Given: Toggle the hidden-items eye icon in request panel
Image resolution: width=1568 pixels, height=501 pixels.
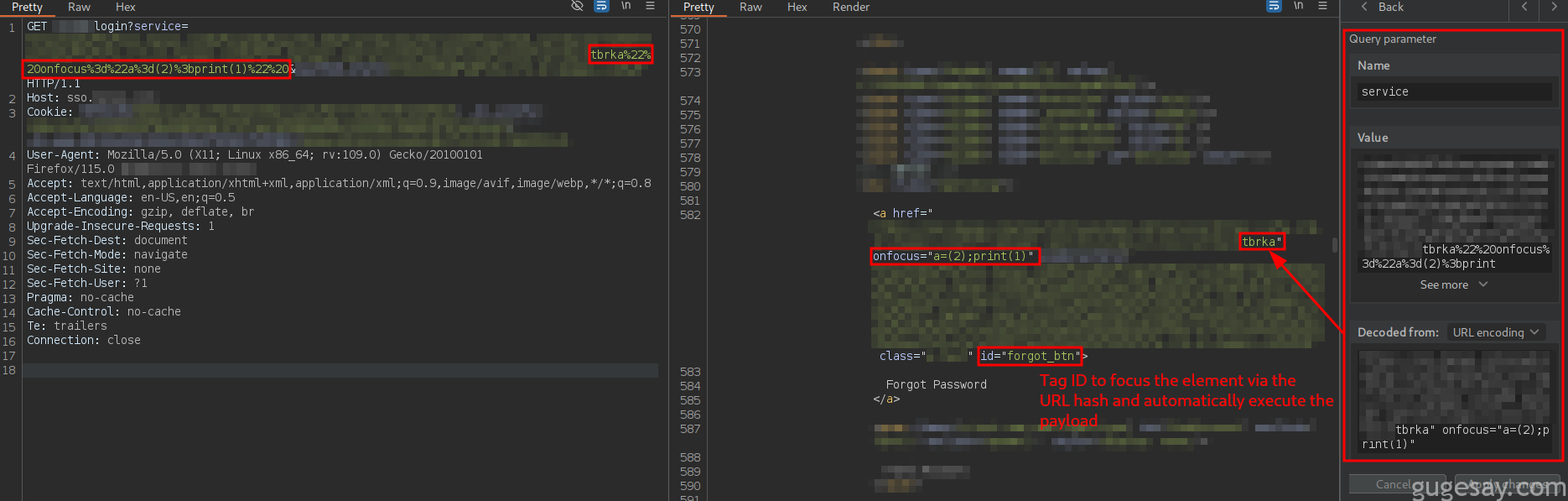Looking at the screenshot, I should point(577,6).
